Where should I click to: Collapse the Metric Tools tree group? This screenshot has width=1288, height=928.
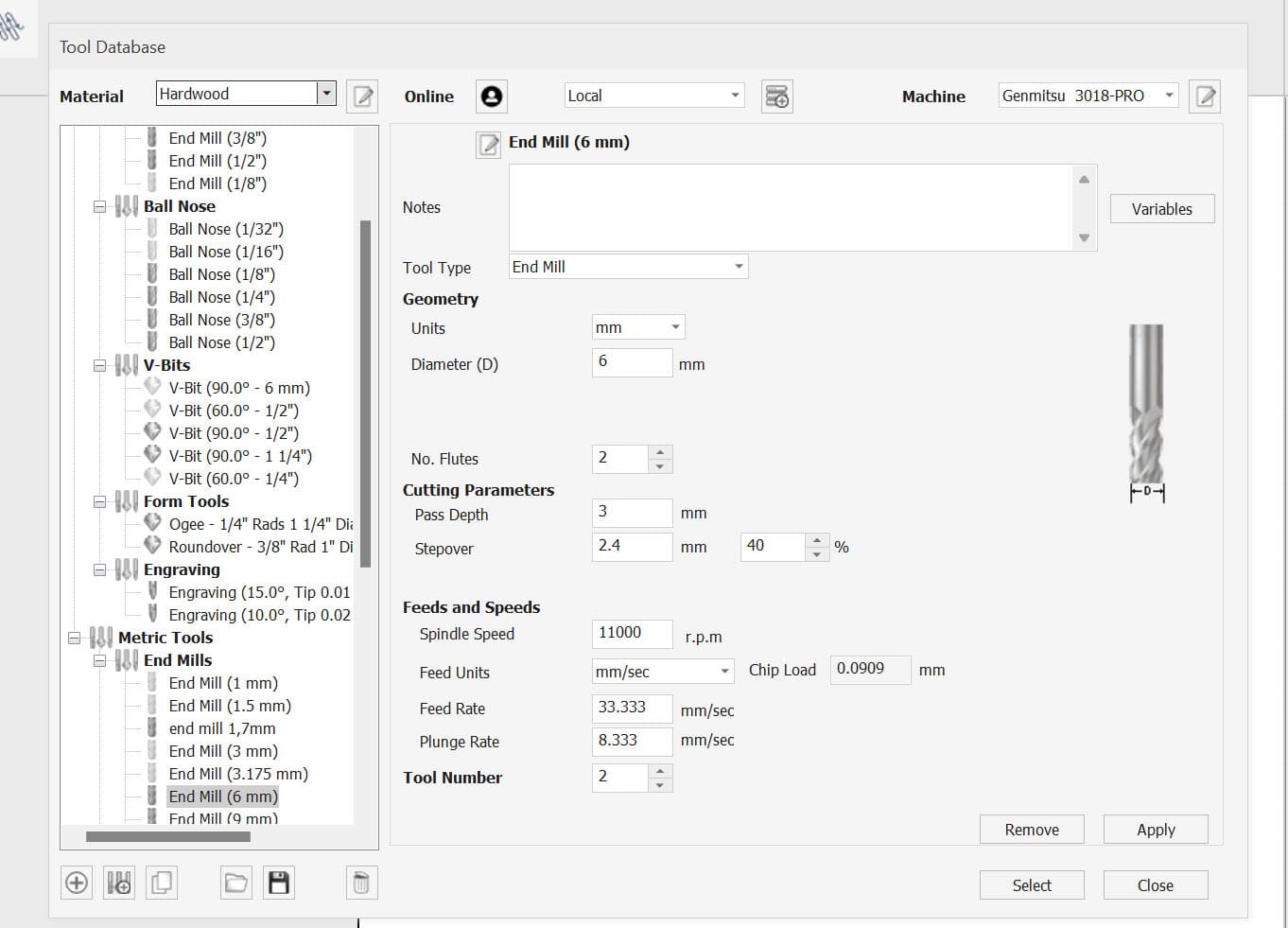[x=74, y=638]
